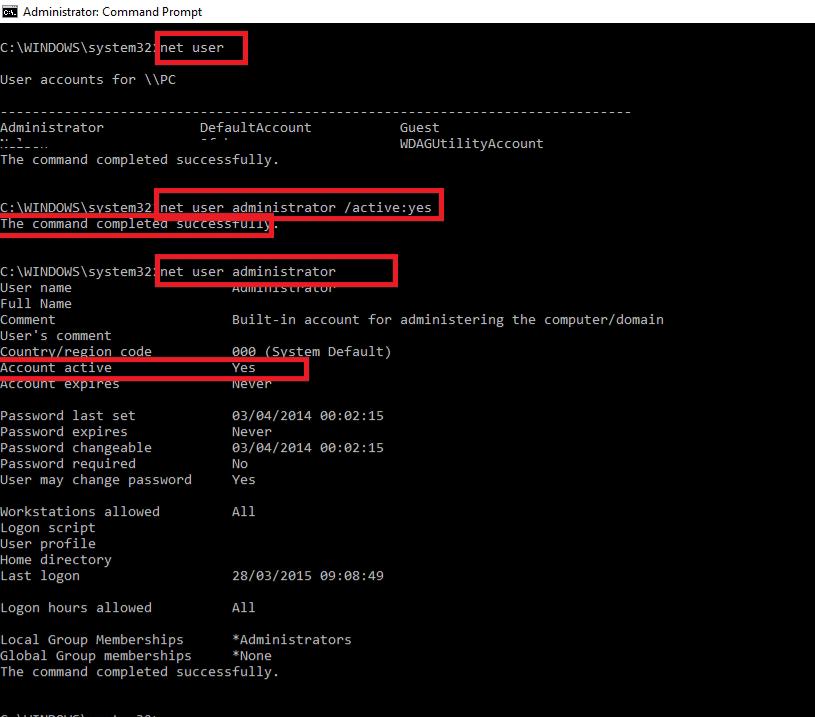The height and width of the screenshot is (717, 815).
Task: Click the 'Logon script' label
Action: [48, 528]
